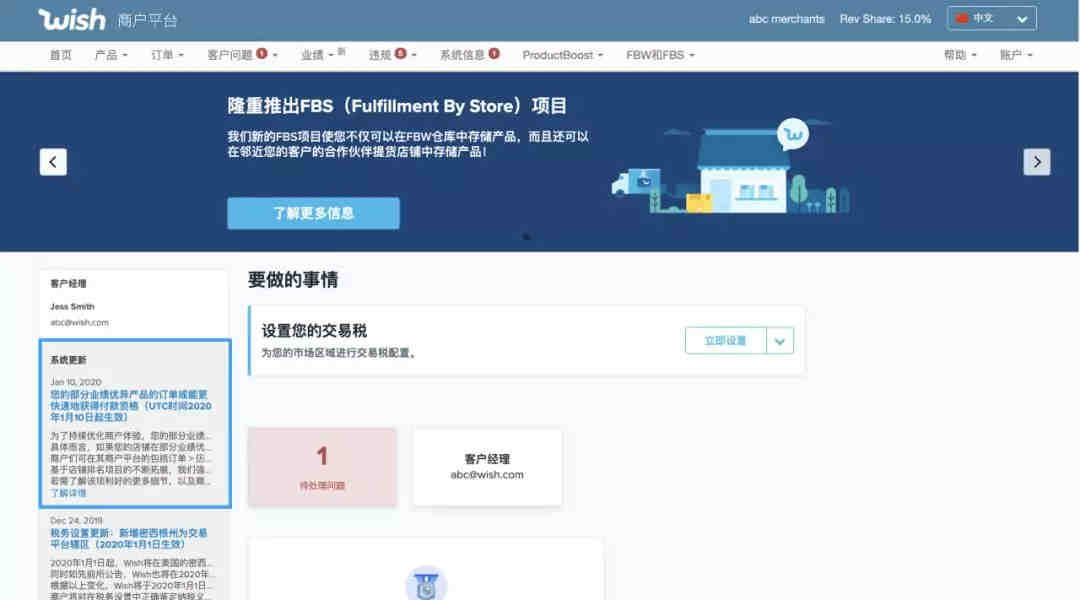1080x600 pixels.
Task: Click the red badge on 客户问题
Action: tap(262, 53)
